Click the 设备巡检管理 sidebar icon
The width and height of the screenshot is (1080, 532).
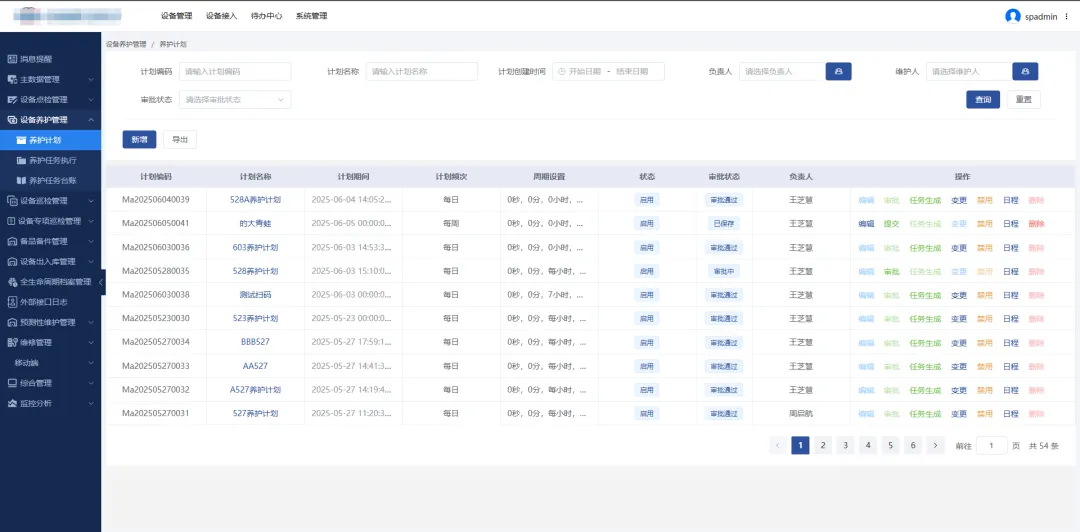pos(12,201)
